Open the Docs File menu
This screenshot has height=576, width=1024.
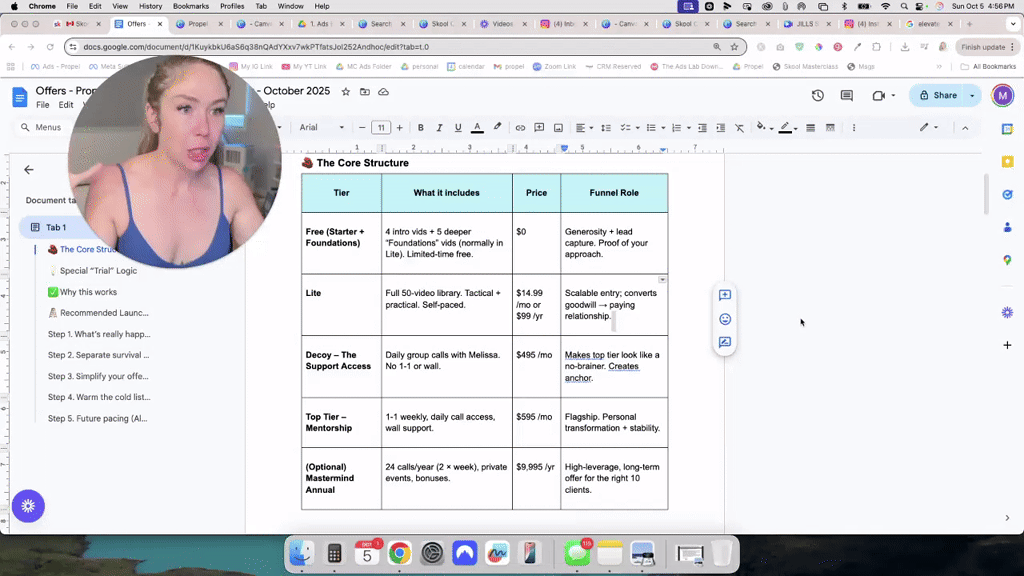point(42,104)
